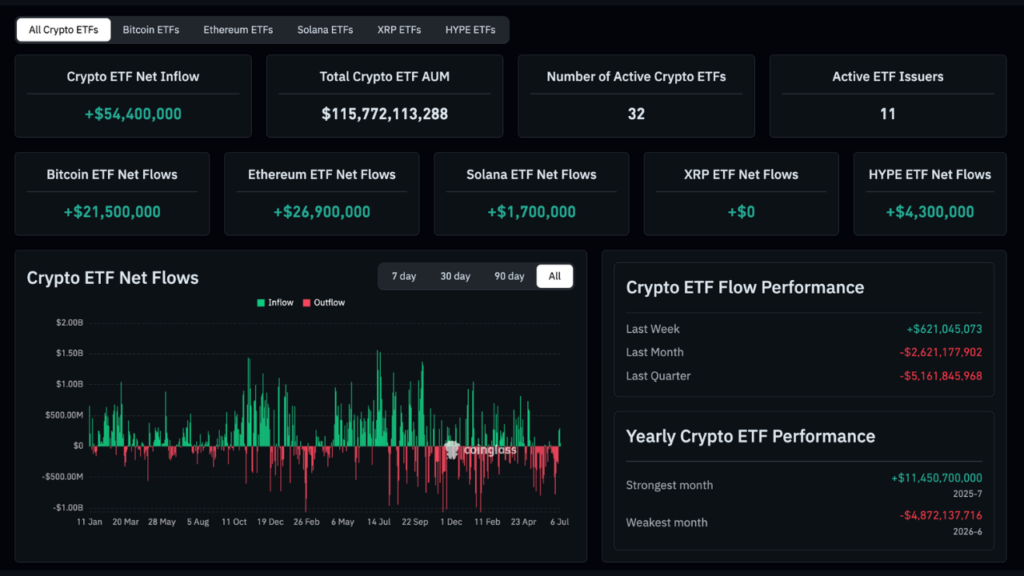Set chart range to 7 day
This screenshot has height=576, width=1024.
404,276
